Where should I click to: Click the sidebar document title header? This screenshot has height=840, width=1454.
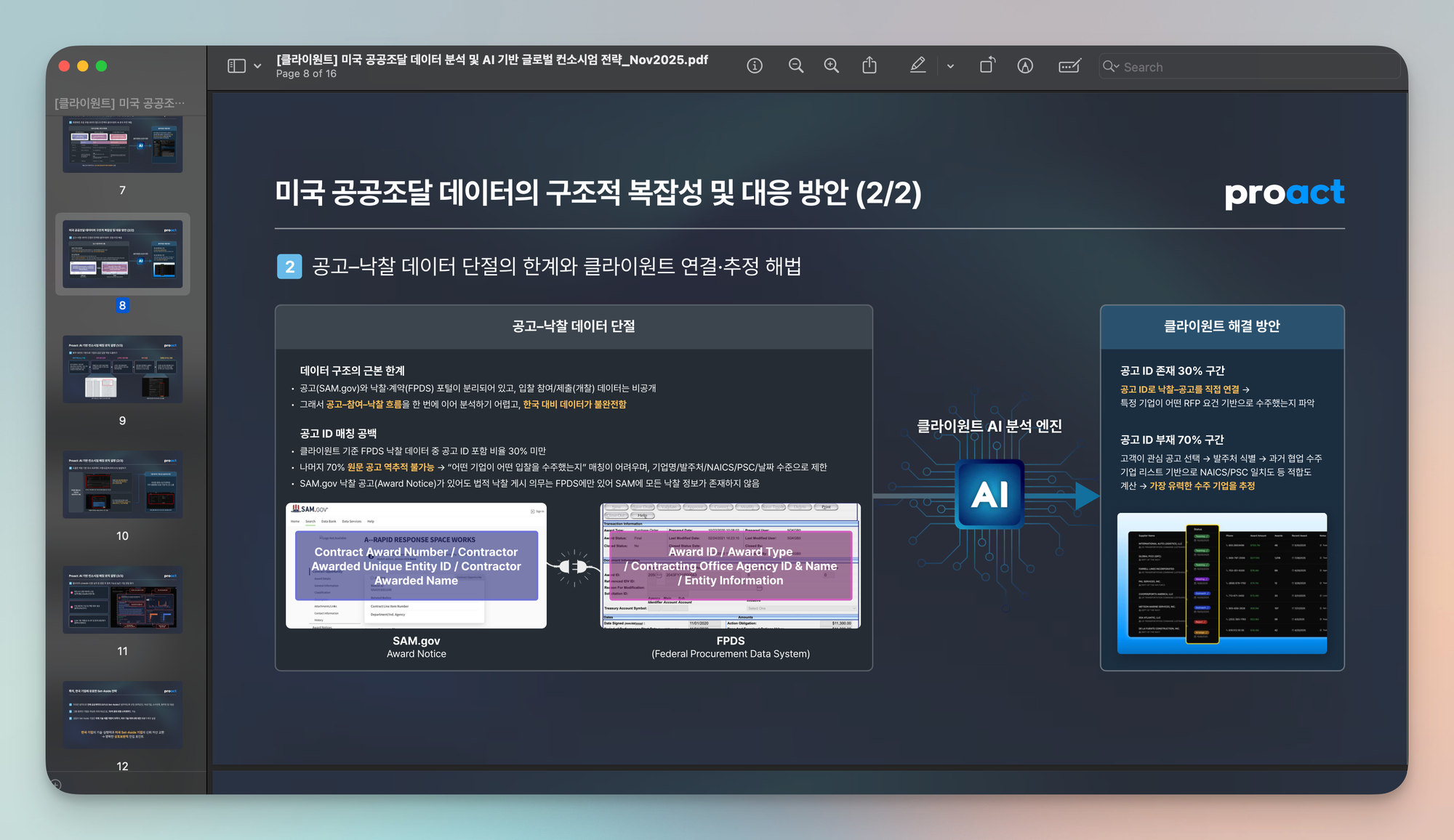pyautogui.click(x=120, y=103)
